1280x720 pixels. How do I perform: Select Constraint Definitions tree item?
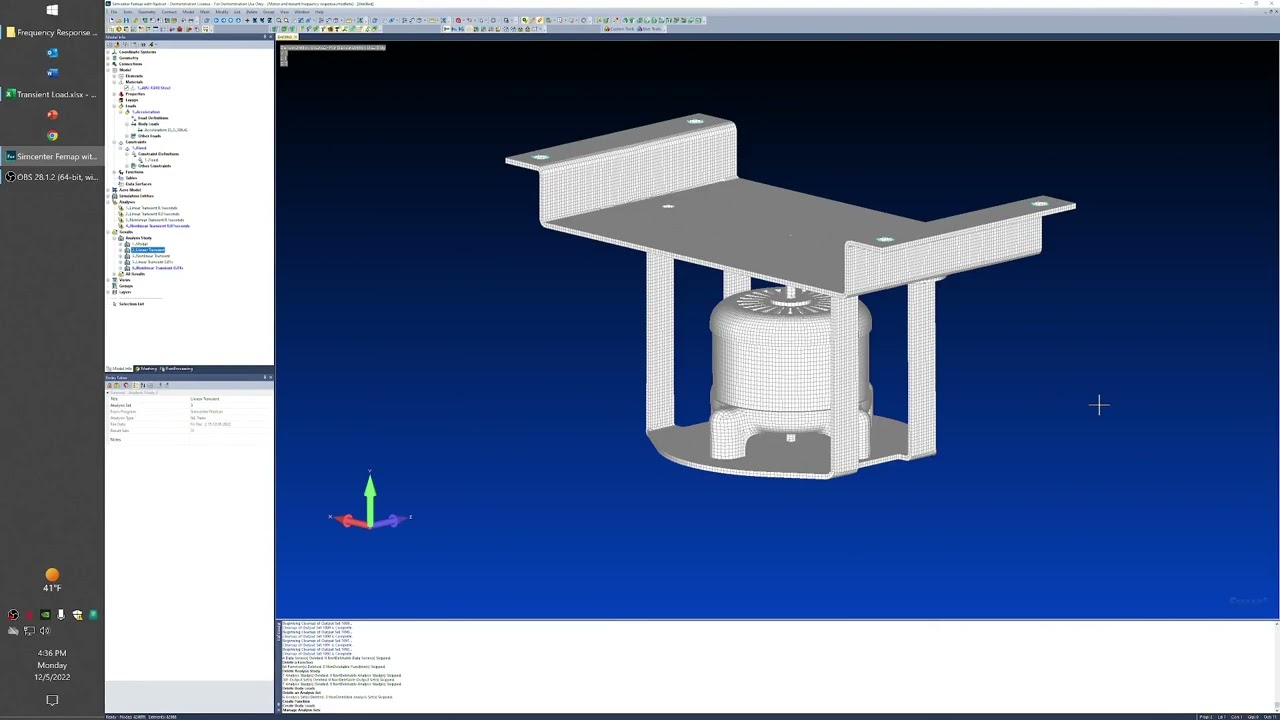pyautogui.click(x=158, y=154)
